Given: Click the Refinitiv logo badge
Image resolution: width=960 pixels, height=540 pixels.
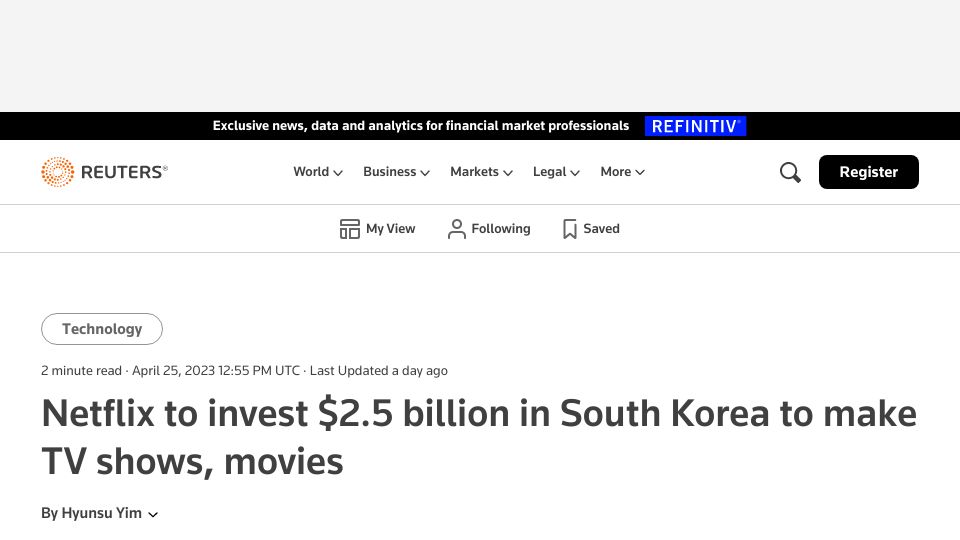Looking at the screenshot, I should click(x=695, y=126).
